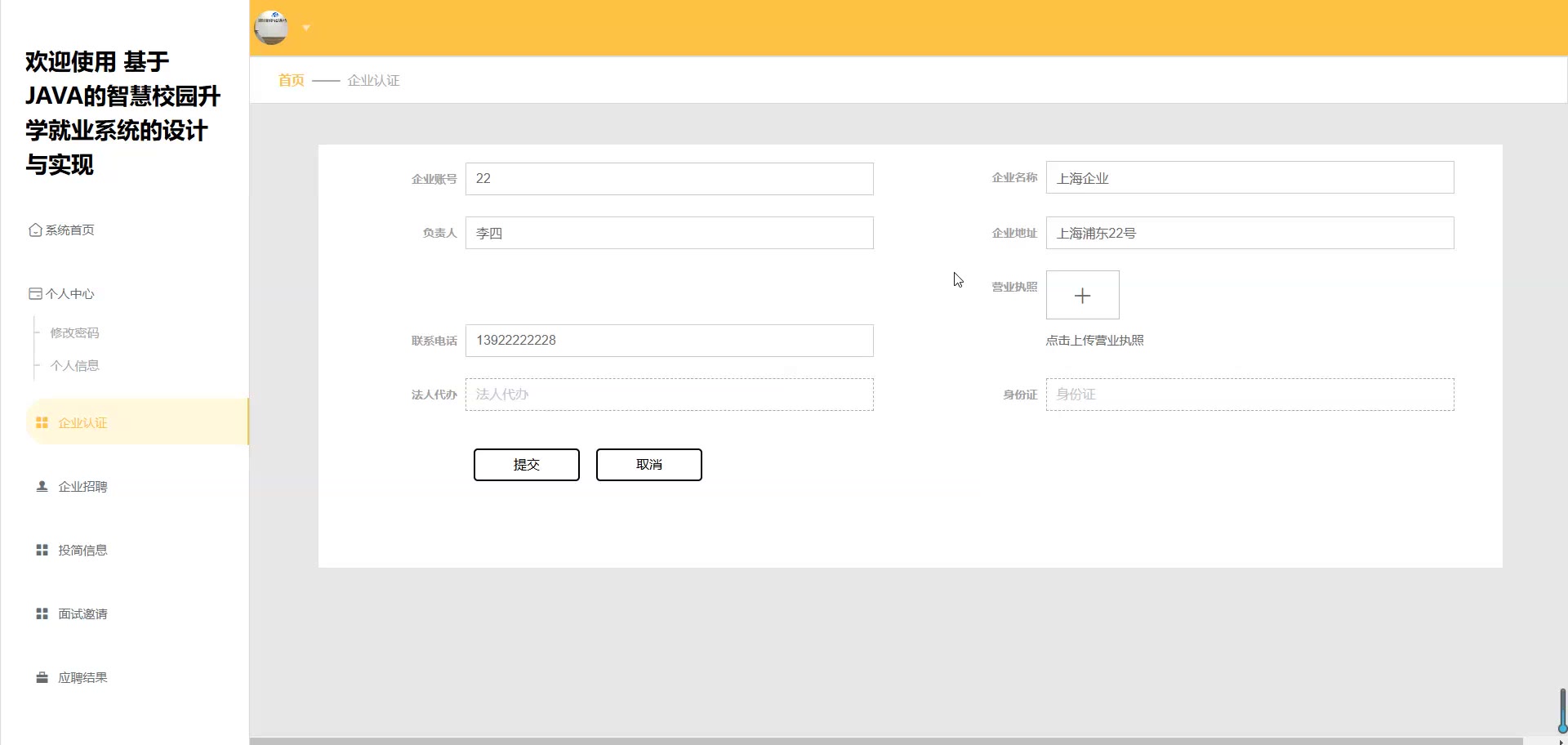Submit the form with 提交 button
The height and width of the screenshot is (745, 1568).
click(x=526, y=465)
